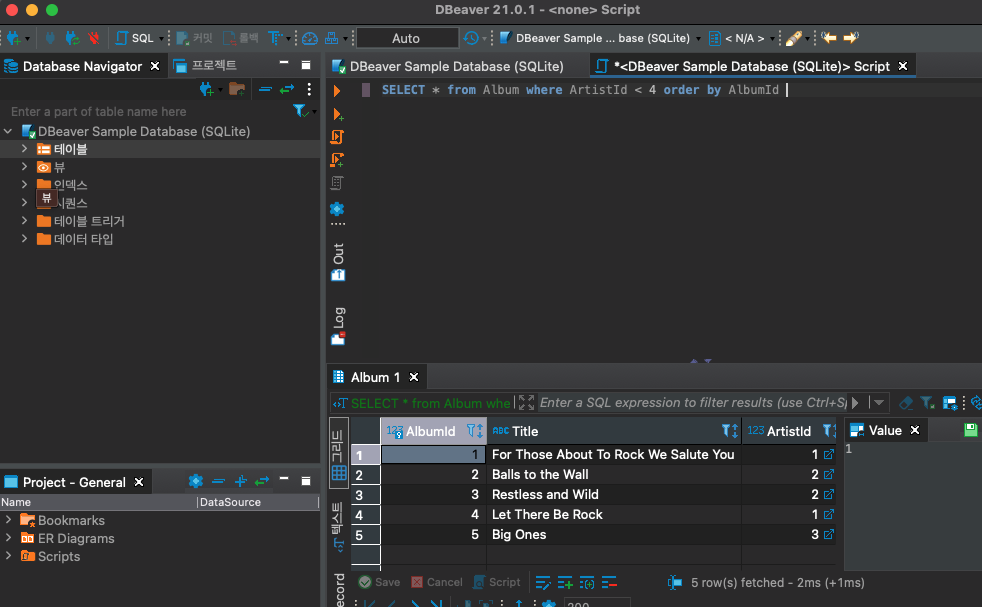The height and width of the screenshot is (607, 982).
Task: Click the new folder icon in Database Navigator
Action: [x=237, y=90]
